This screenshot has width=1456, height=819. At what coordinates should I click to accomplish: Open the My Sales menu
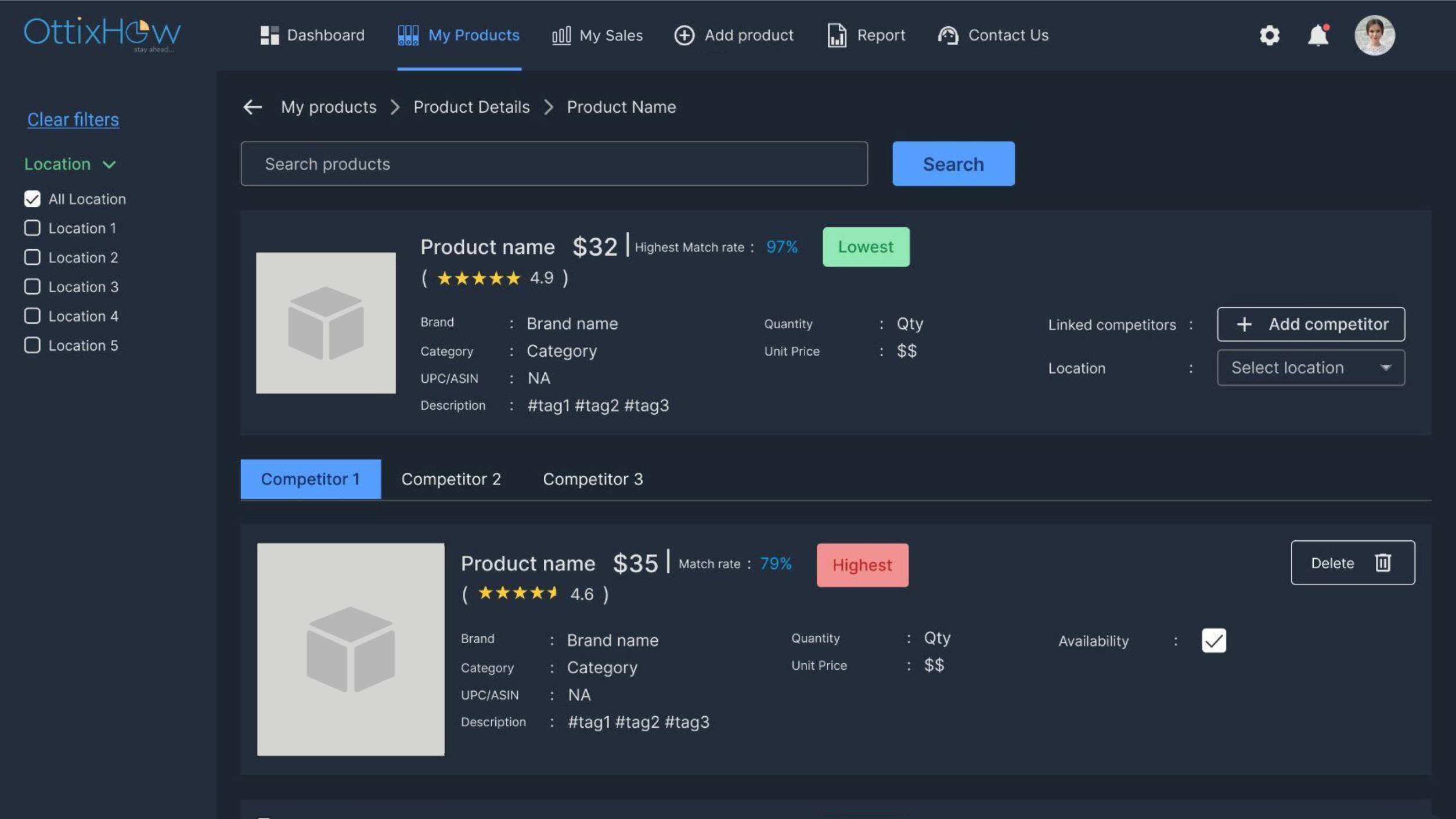(x=597, y=35)
